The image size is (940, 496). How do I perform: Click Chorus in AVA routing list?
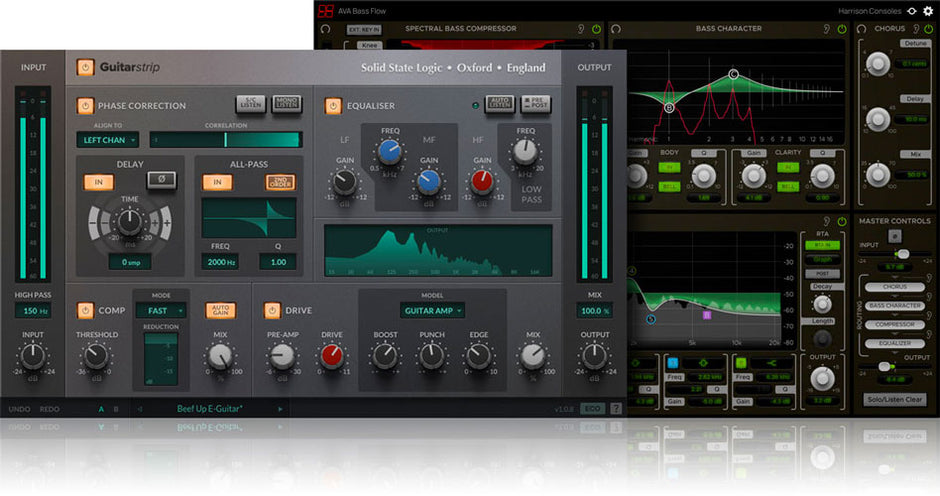[x=894, y=287]
